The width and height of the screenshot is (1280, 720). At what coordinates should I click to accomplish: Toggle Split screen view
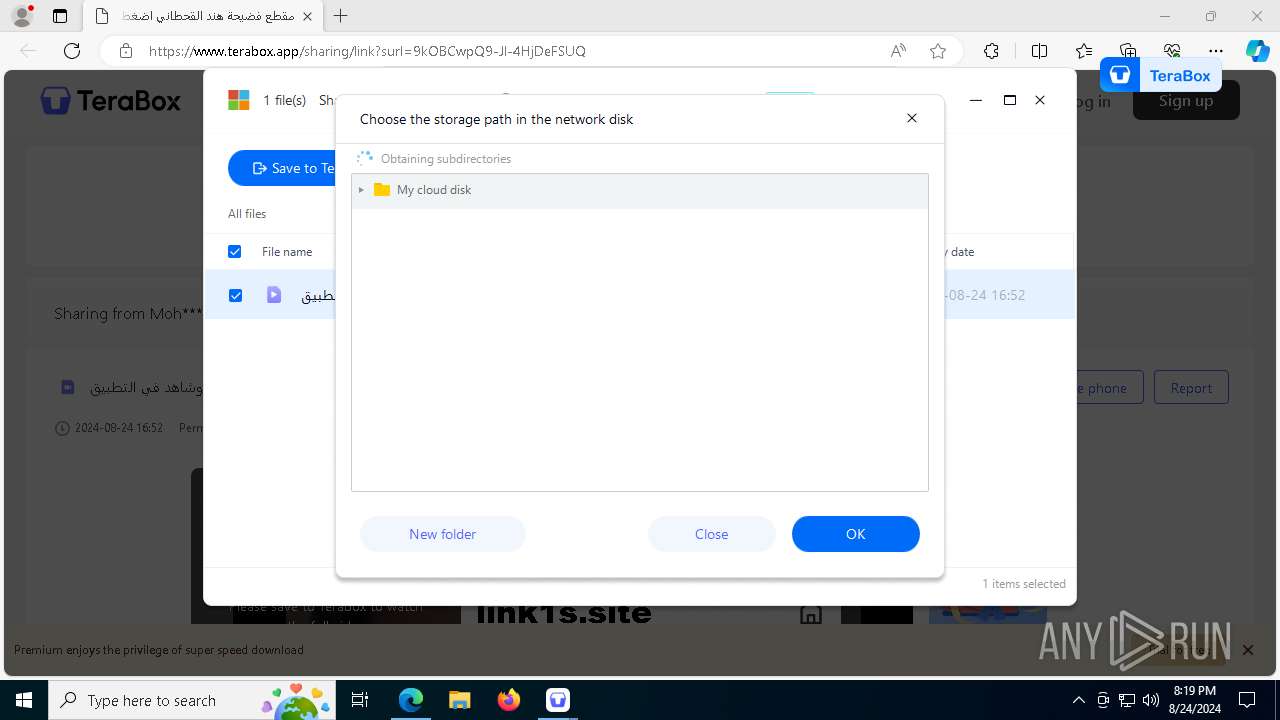tap(1039, 51)
